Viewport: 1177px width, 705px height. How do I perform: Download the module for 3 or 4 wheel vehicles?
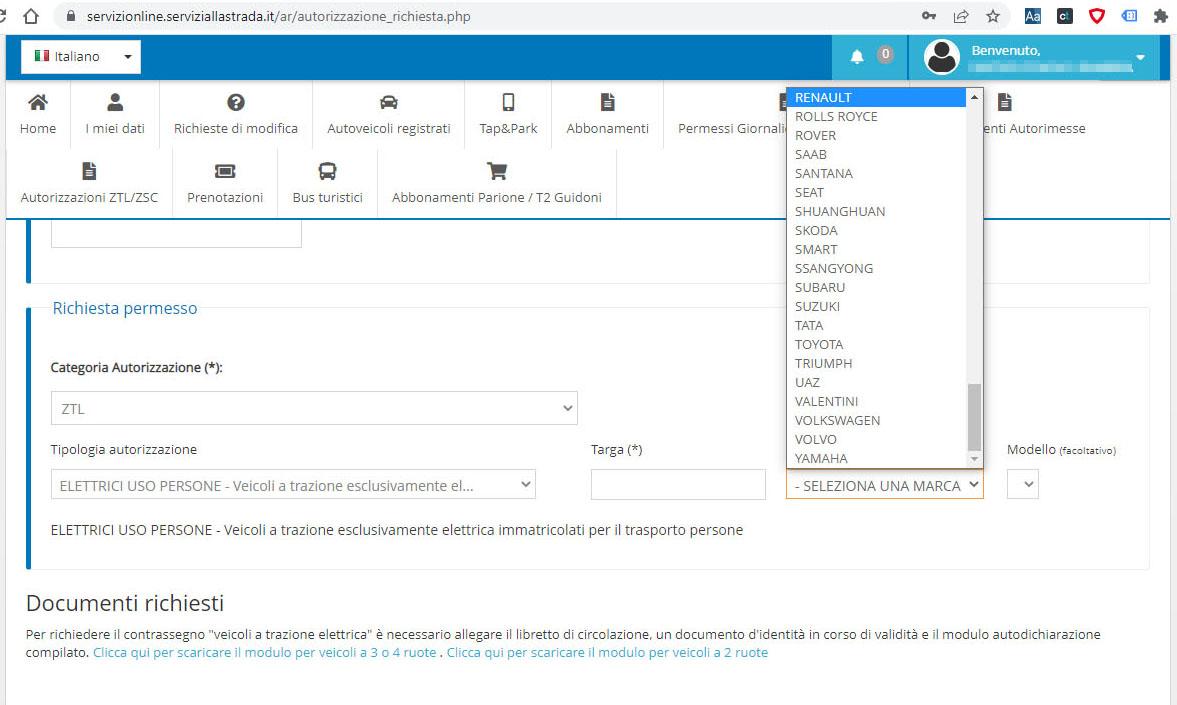(264, 652)
